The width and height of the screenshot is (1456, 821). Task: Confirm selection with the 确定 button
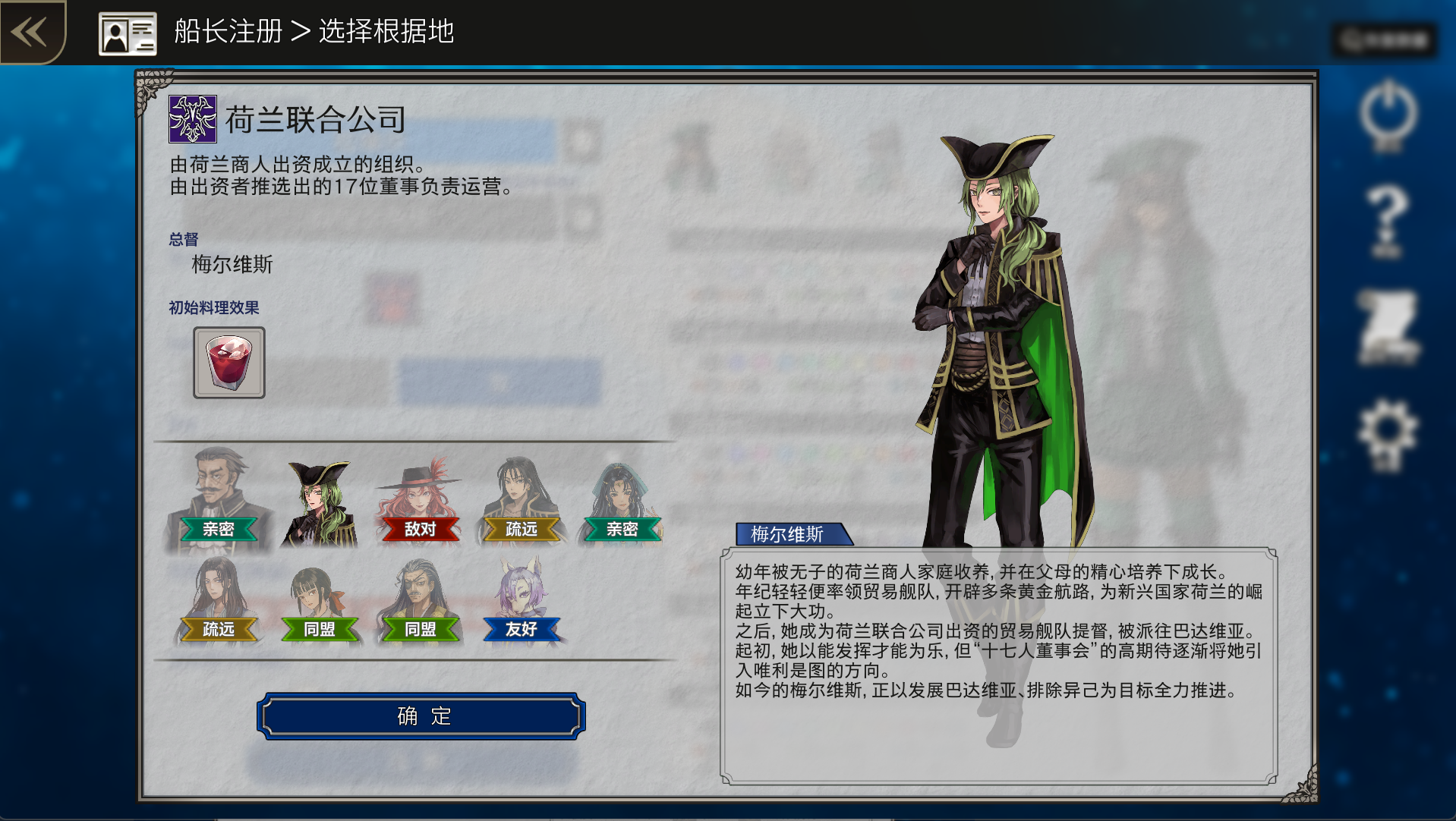pyautogui.click(x=421, y=716)
